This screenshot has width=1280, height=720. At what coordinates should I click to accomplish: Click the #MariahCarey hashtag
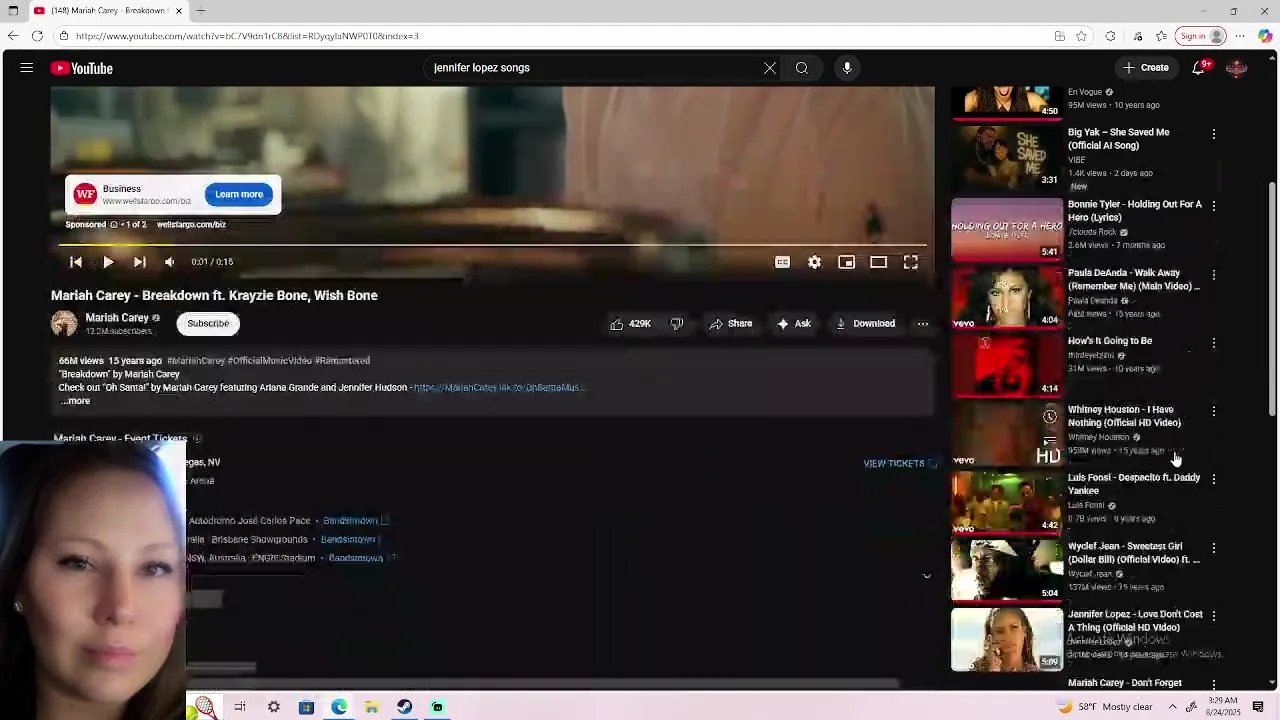tap(196, 361)
